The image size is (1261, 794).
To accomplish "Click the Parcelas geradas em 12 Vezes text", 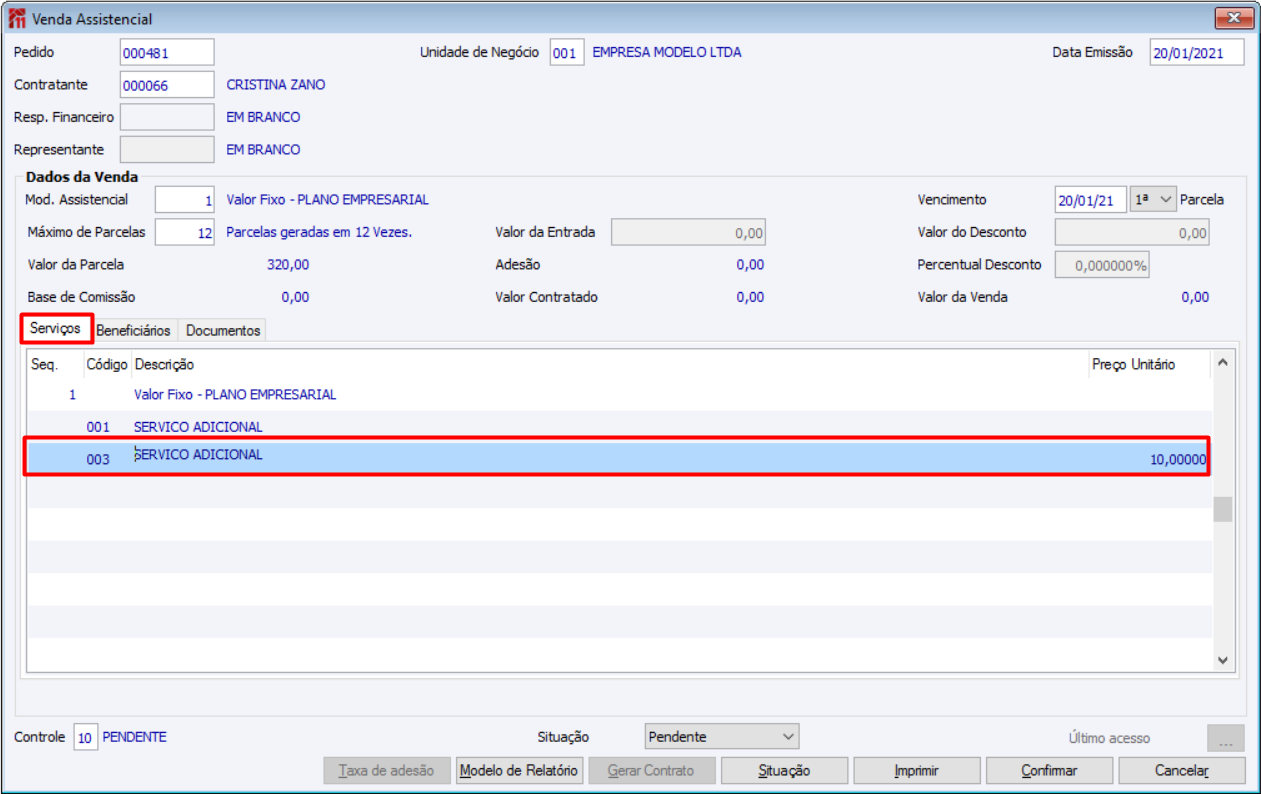I will 319,232.
